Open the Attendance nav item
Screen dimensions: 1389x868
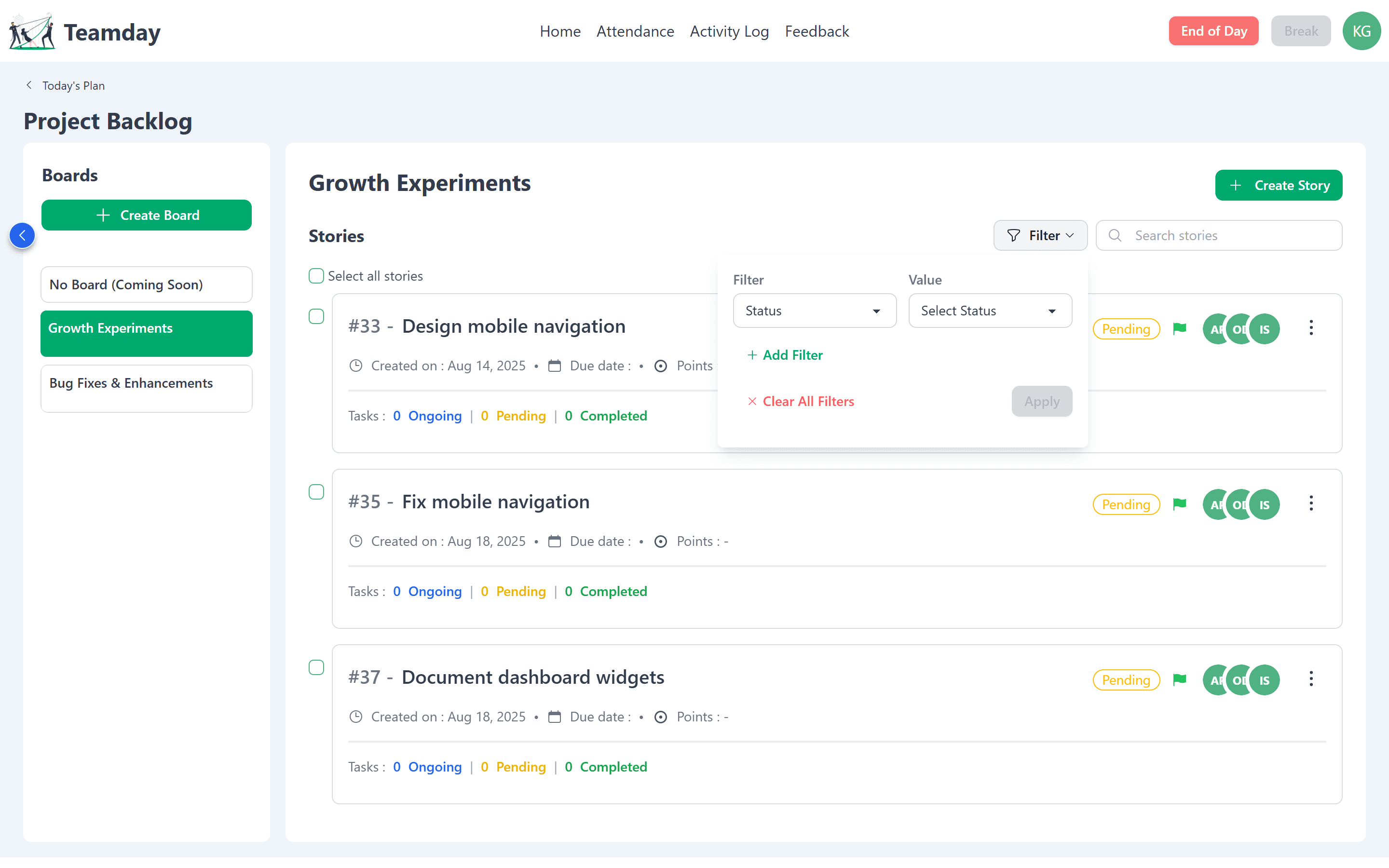click(x=635, y=31)
